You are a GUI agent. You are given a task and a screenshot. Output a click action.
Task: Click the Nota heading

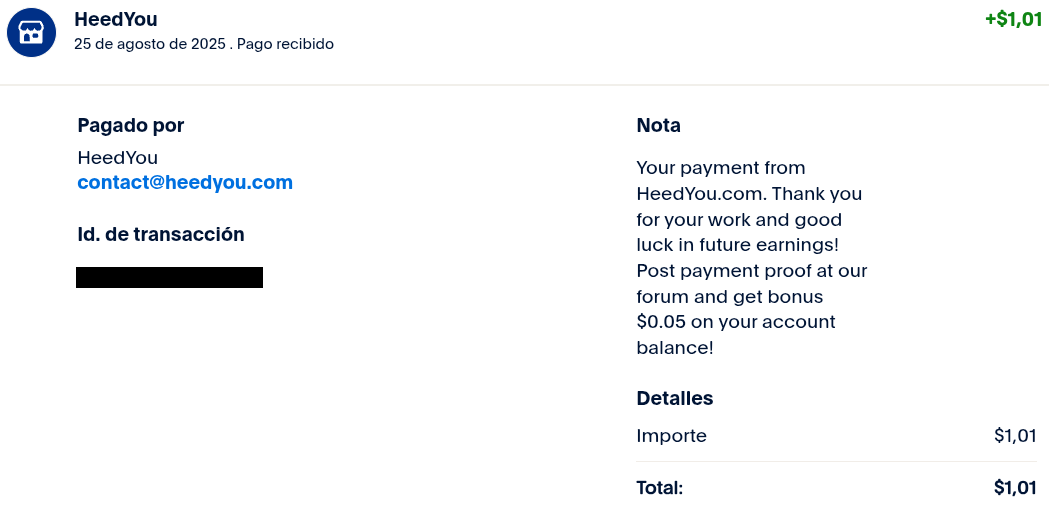tap(658, 125)
